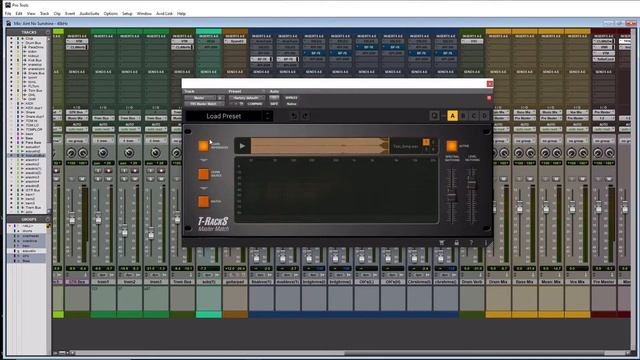Toggle BYPASS in plugin header
Image resolution: width=640 pixels, height=360 pixels.
click(x=291, y=98)
